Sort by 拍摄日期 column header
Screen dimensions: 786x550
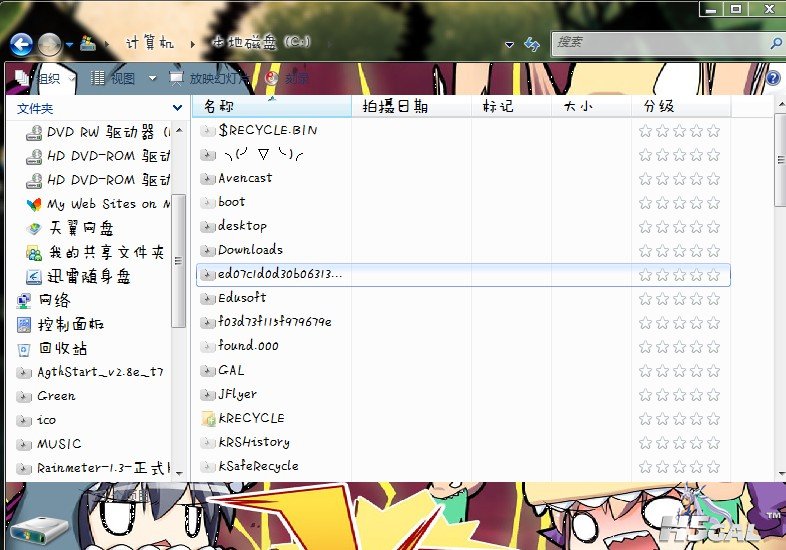tap(411, 106)
